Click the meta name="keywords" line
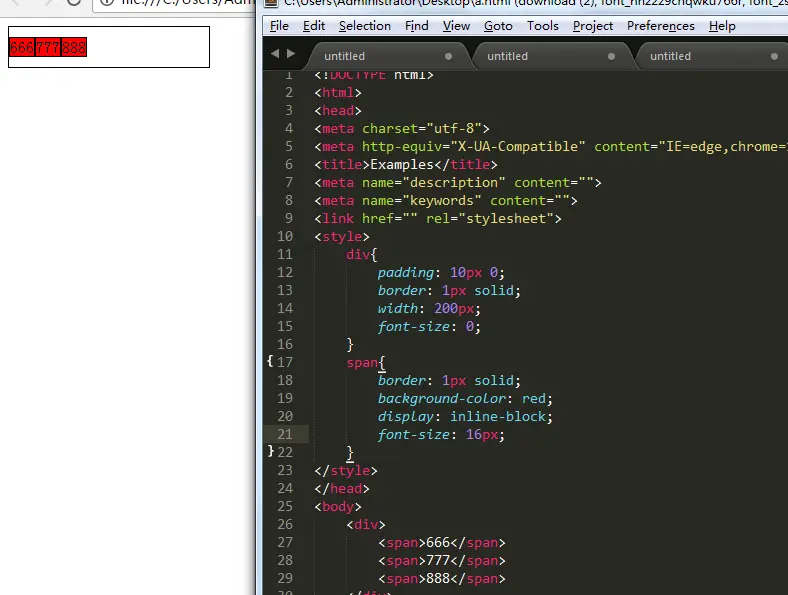 [446, 201]
